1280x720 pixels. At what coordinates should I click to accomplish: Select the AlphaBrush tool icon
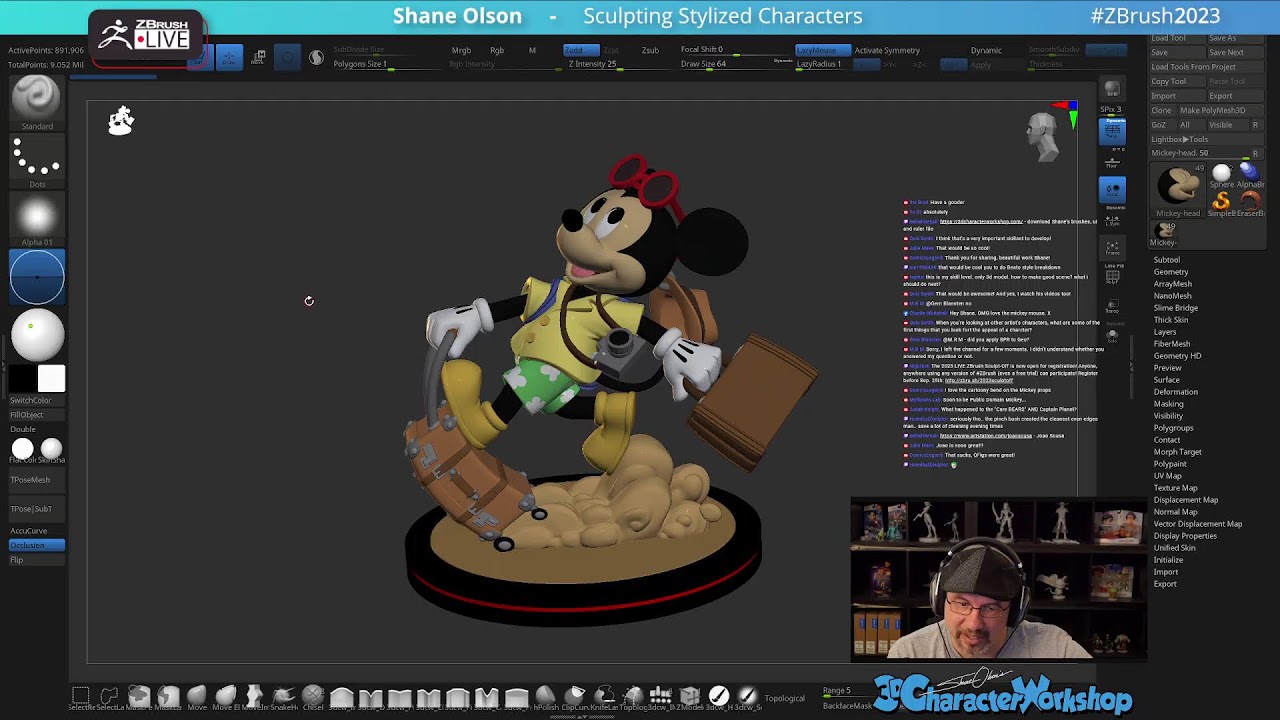point(1250,176)
